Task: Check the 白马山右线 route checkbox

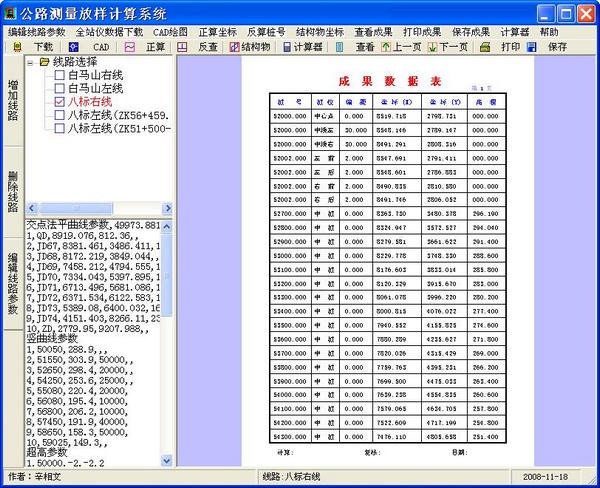Action: click(59, 75)
